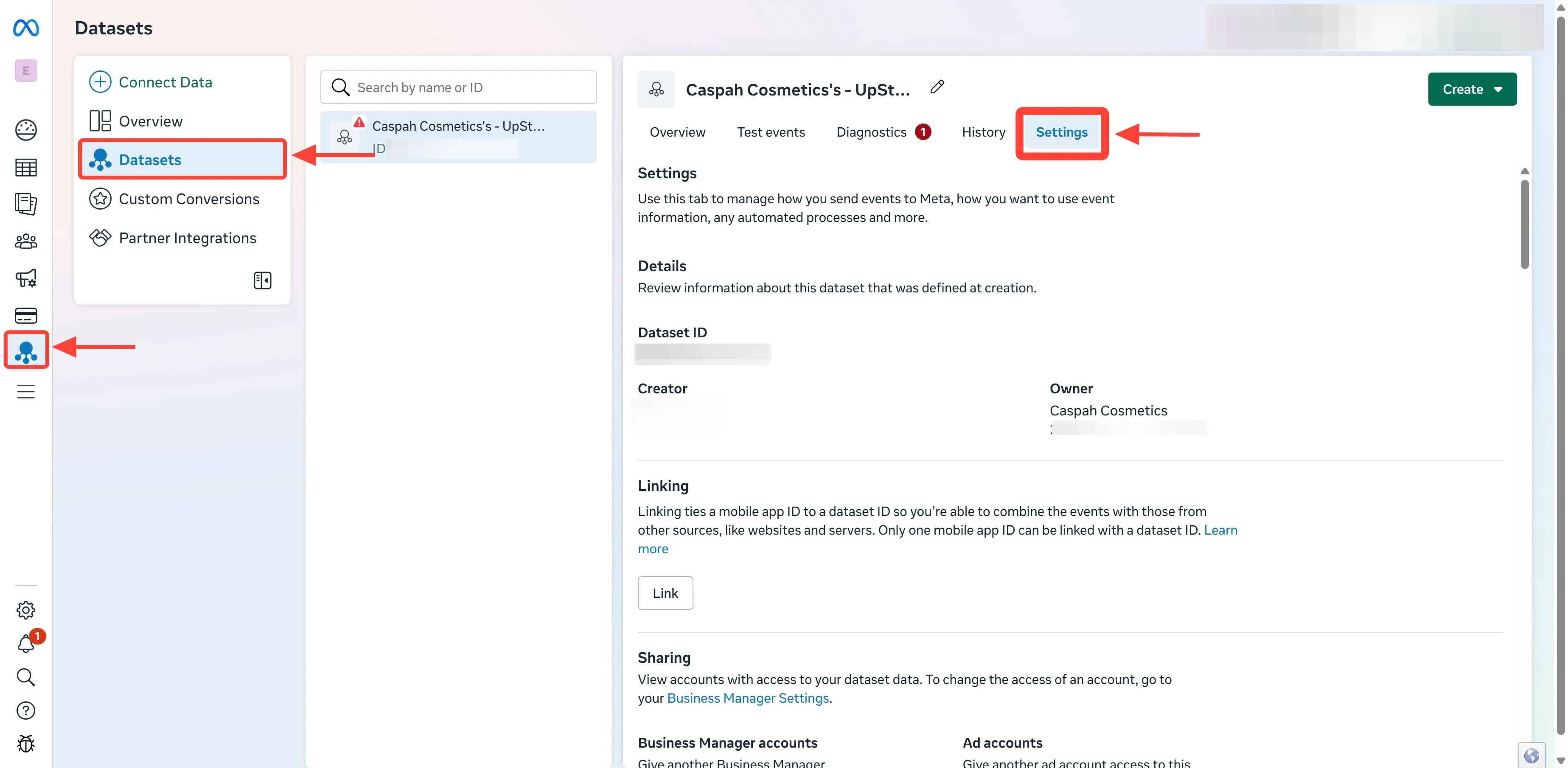Image resolution: width=1568 pixels, height=768 pixels.
Task: Open the All tools hamburger menu icon
Action: pyautogui.click(x=25, y=391)
